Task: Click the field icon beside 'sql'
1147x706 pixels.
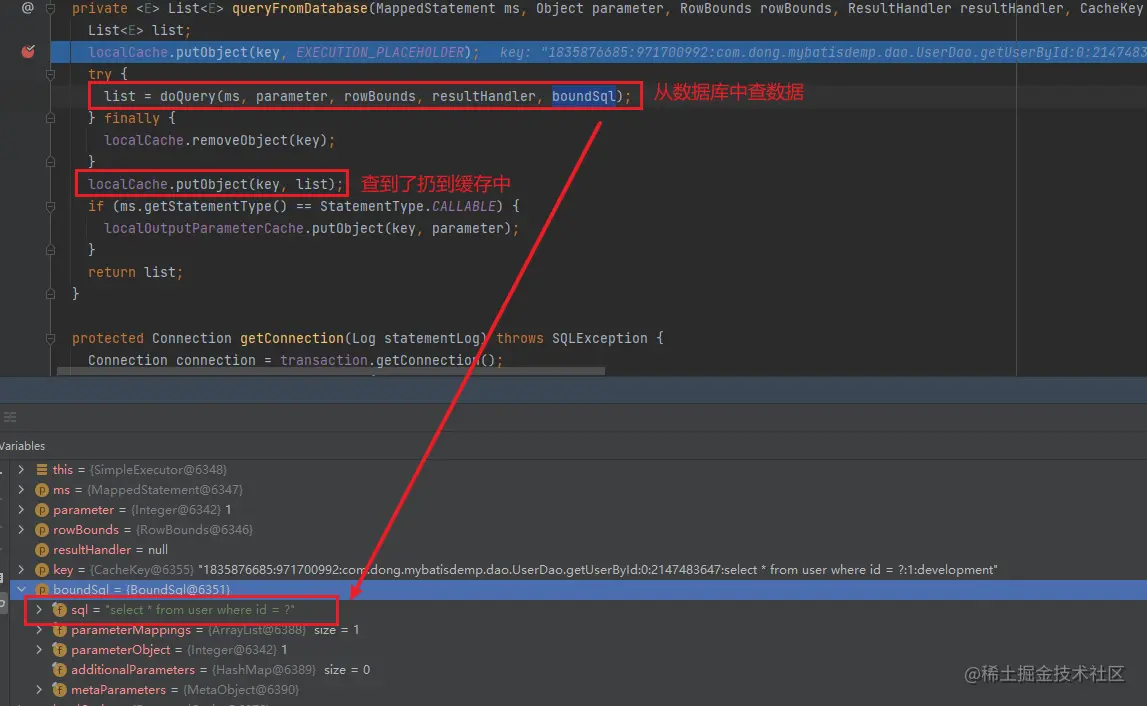Action: [60, 609]
